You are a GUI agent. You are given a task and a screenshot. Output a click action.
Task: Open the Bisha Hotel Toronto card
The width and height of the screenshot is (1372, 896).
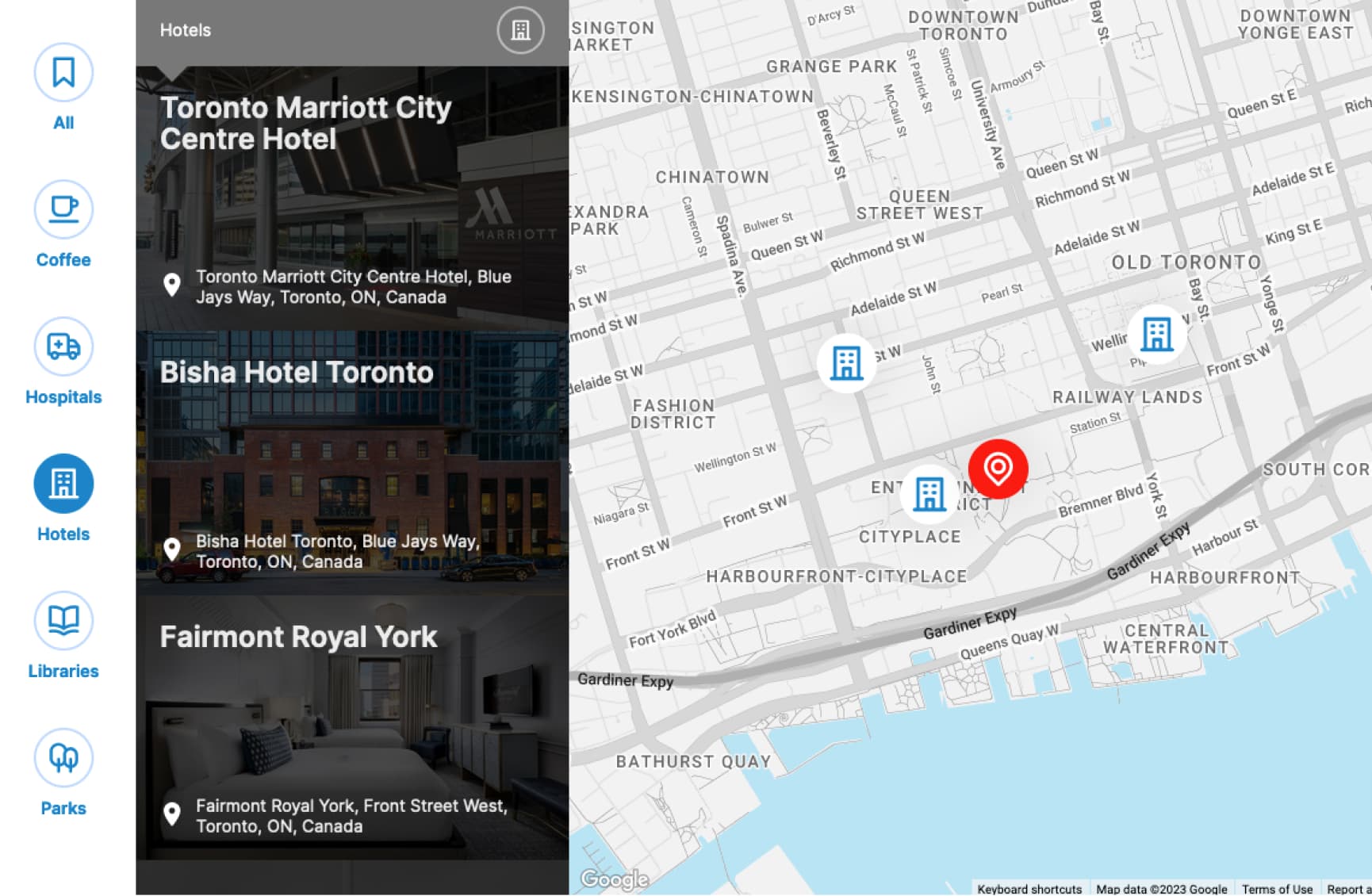(x=352, y=463)
